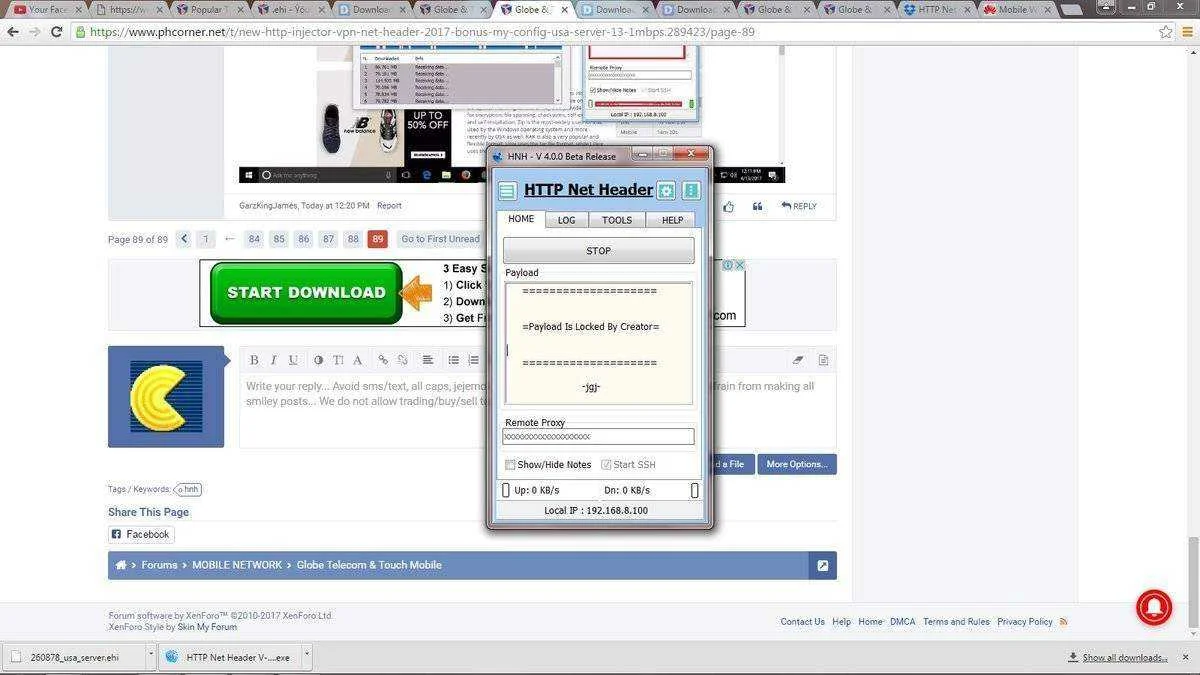Open text color picker in reply editor
Viewport: 1200px width, 675px height.
coord(318,360)
